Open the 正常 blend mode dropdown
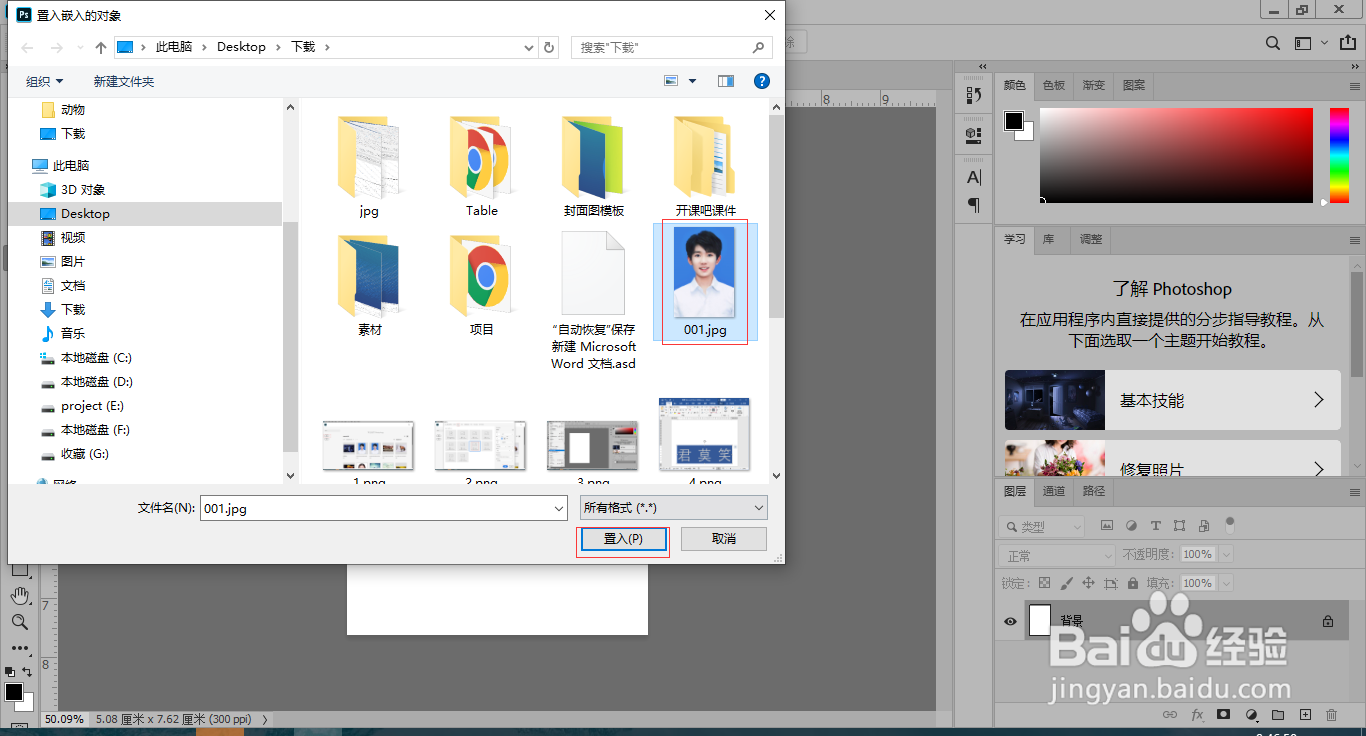 (x=1057, y=555)
